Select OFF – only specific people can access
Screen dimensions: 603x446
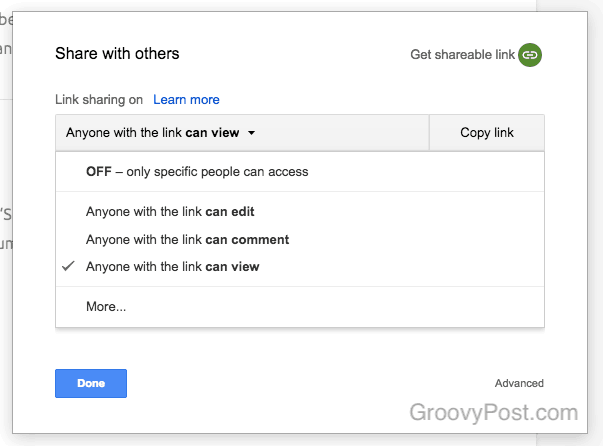[x=300, y=171]
